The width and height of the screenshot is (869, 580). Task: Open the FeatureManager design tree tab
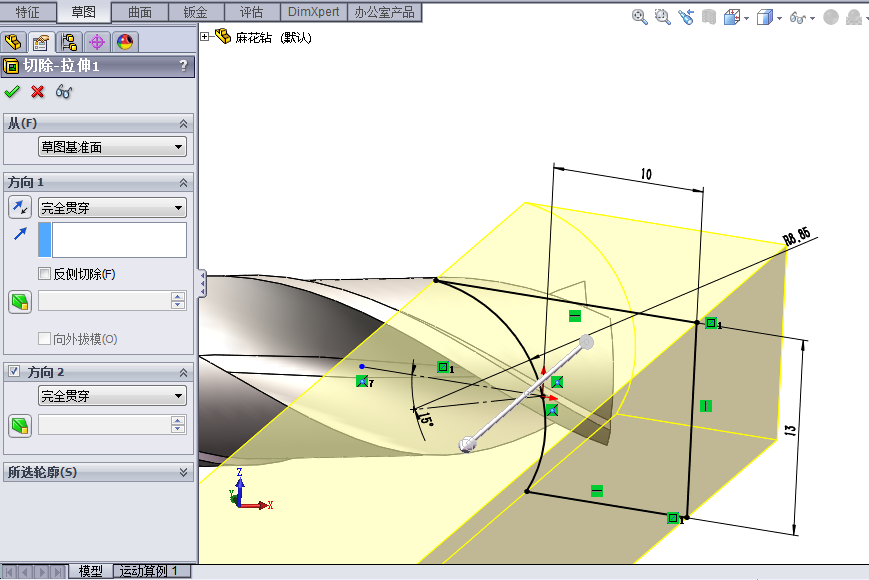coord(13,42)
